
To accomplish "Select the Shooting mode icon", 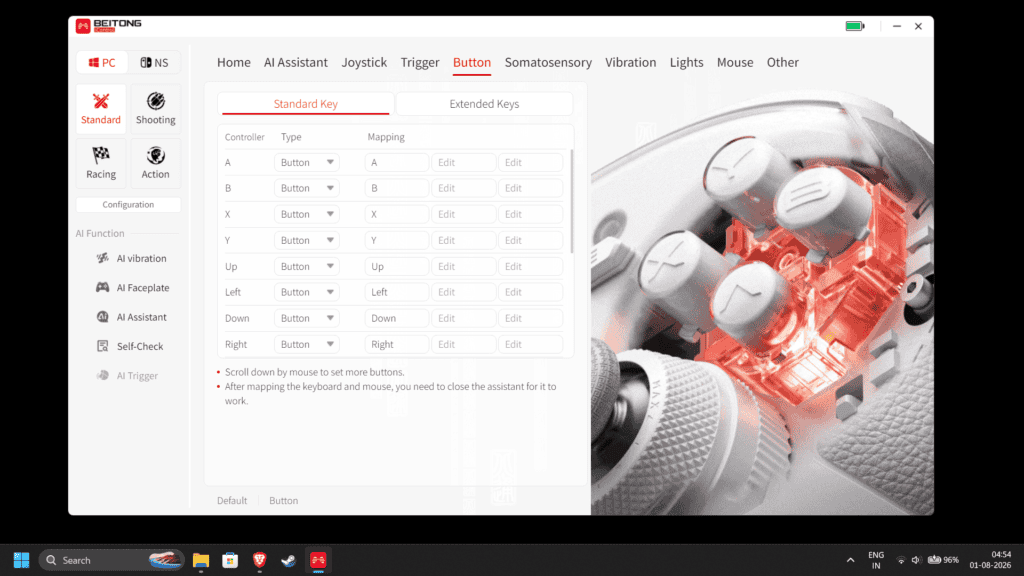I will tap(155, 109).
